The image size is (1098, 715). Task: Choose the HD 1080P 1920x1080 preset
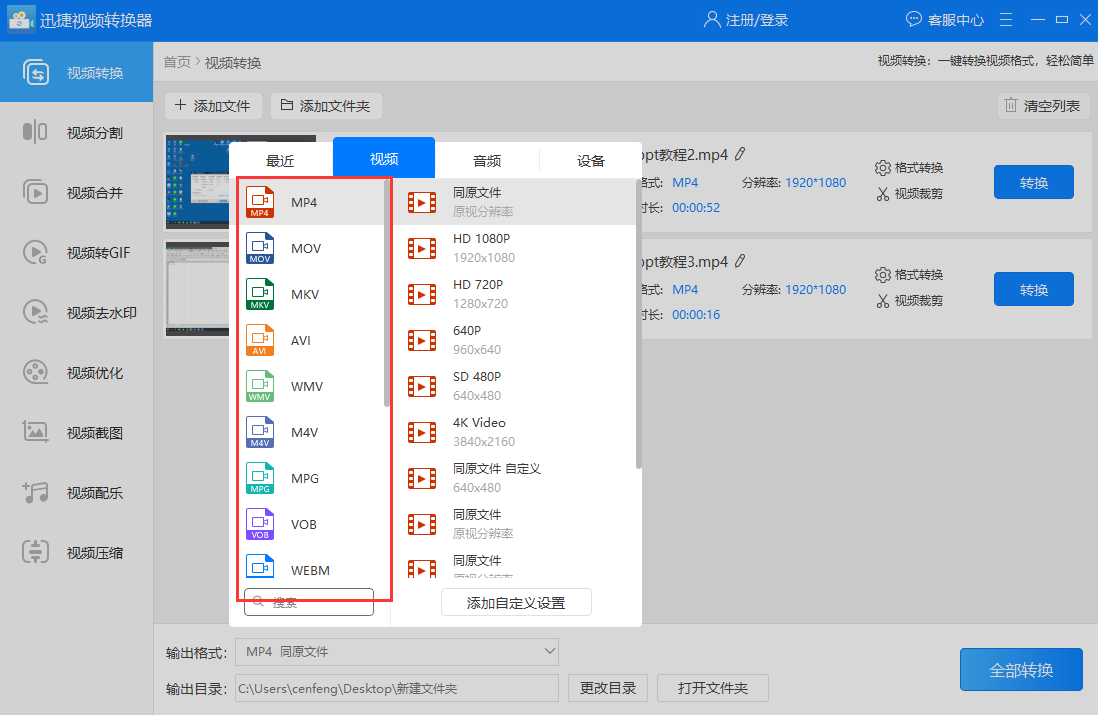click(x=515, y=248)
